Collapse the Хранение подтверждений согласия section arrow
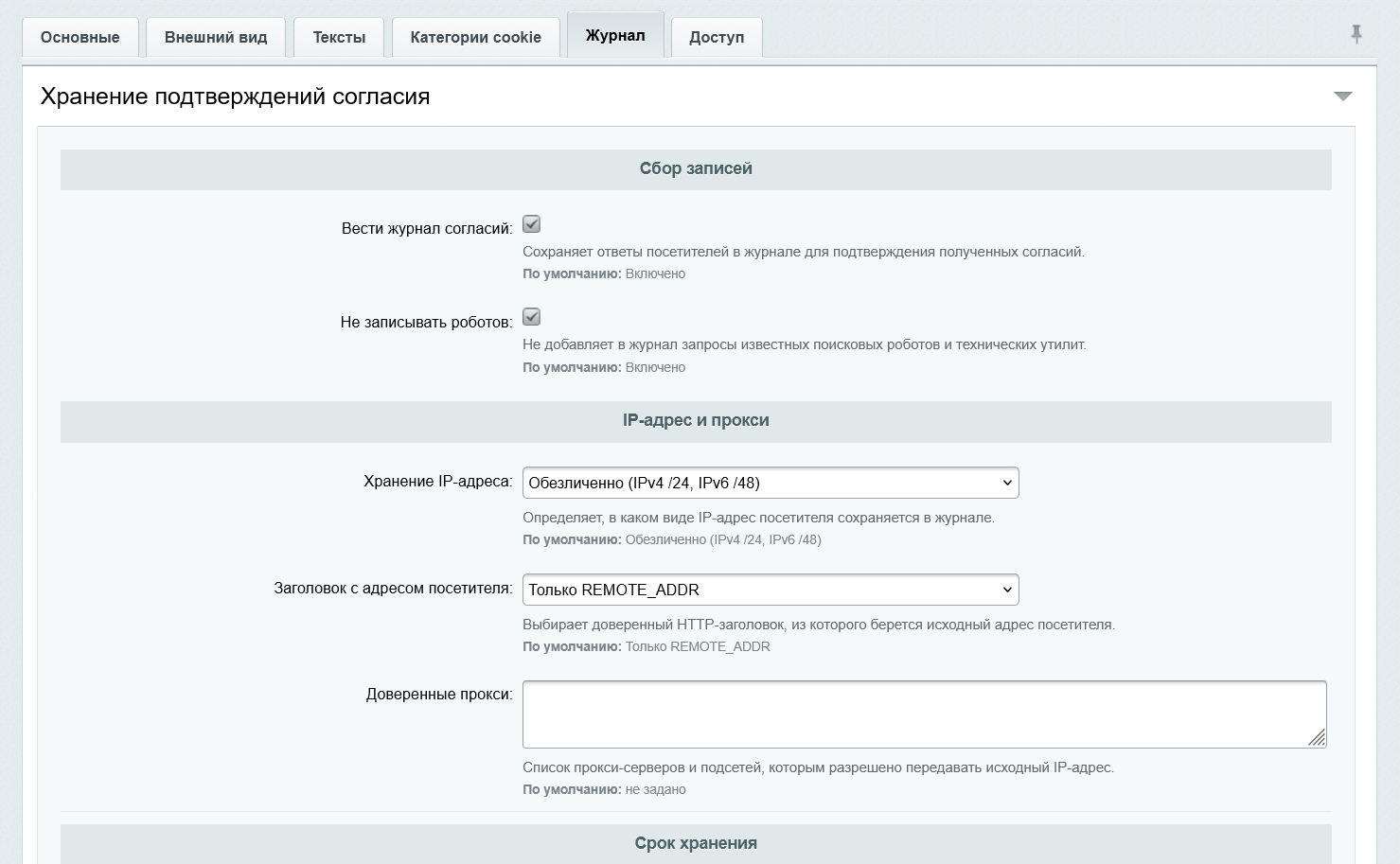This screenshot has width=1400, height=864. coord(1342,97)
